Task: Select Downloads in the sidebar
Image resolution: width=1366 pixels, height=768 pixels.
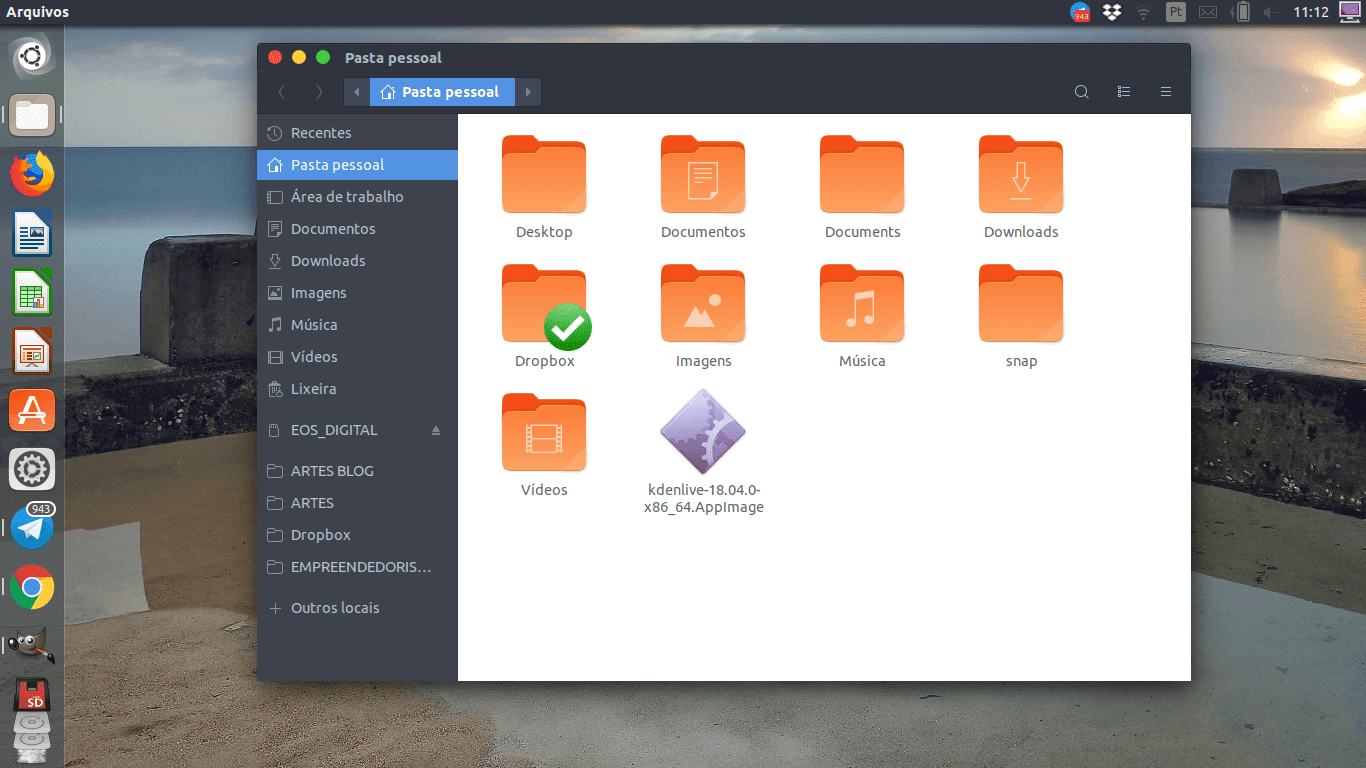Action: point(330,260)
